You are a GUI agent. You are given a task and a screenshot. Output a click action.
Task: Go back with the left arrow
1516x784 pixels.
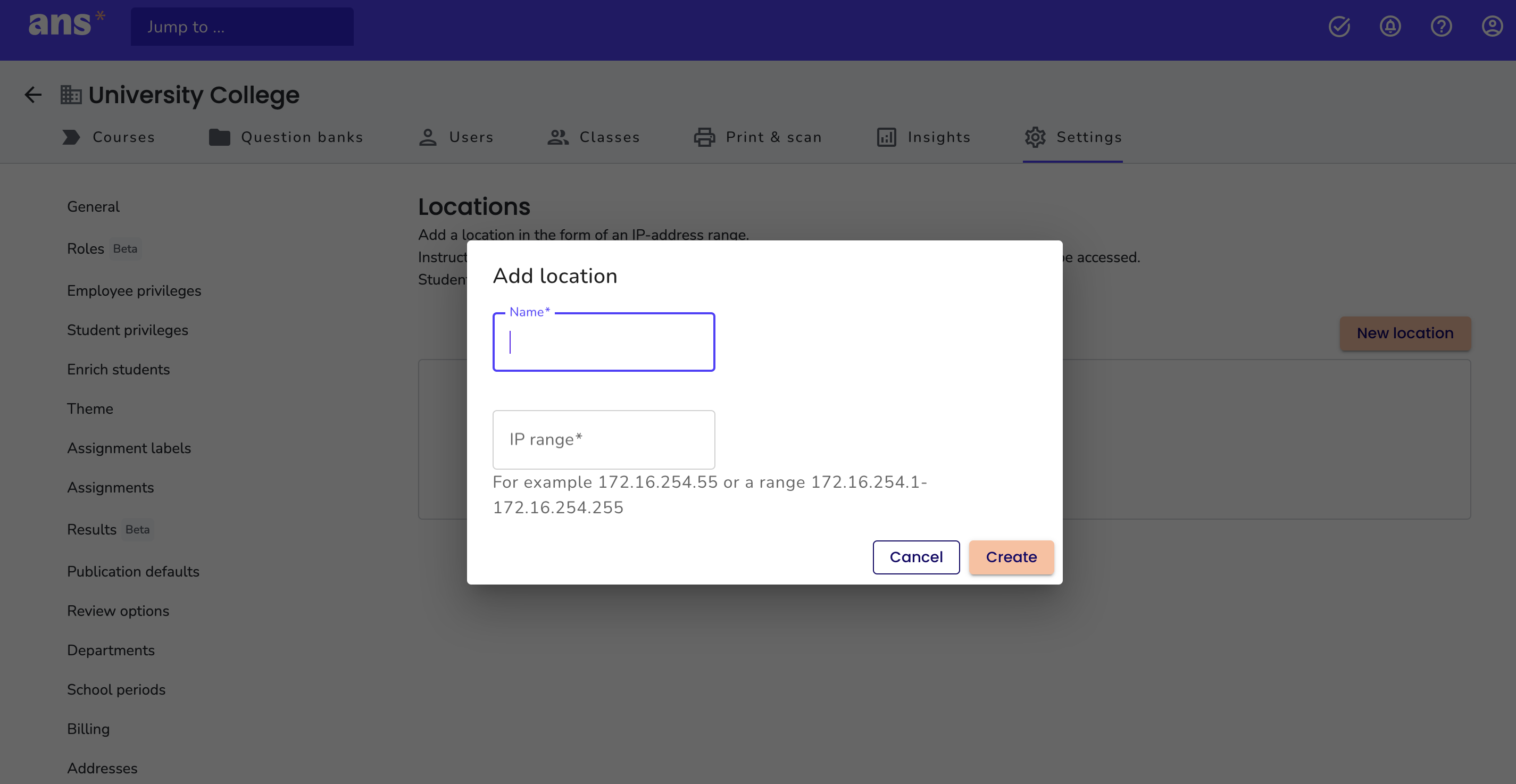tap(33, 95)
